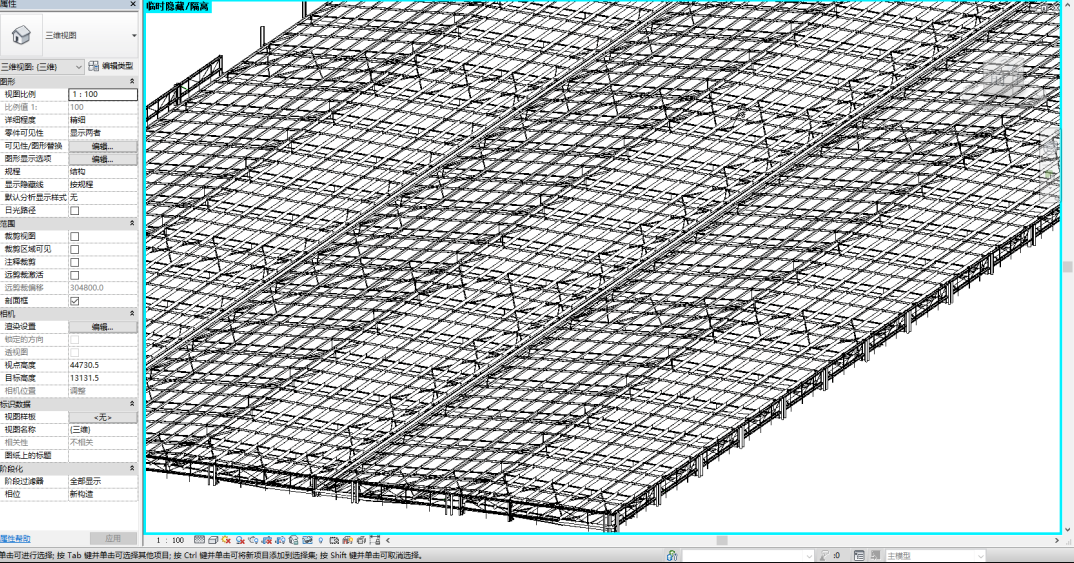Toggle the shadows icon in view bar
1074x563 pixels.
(240, 540)
